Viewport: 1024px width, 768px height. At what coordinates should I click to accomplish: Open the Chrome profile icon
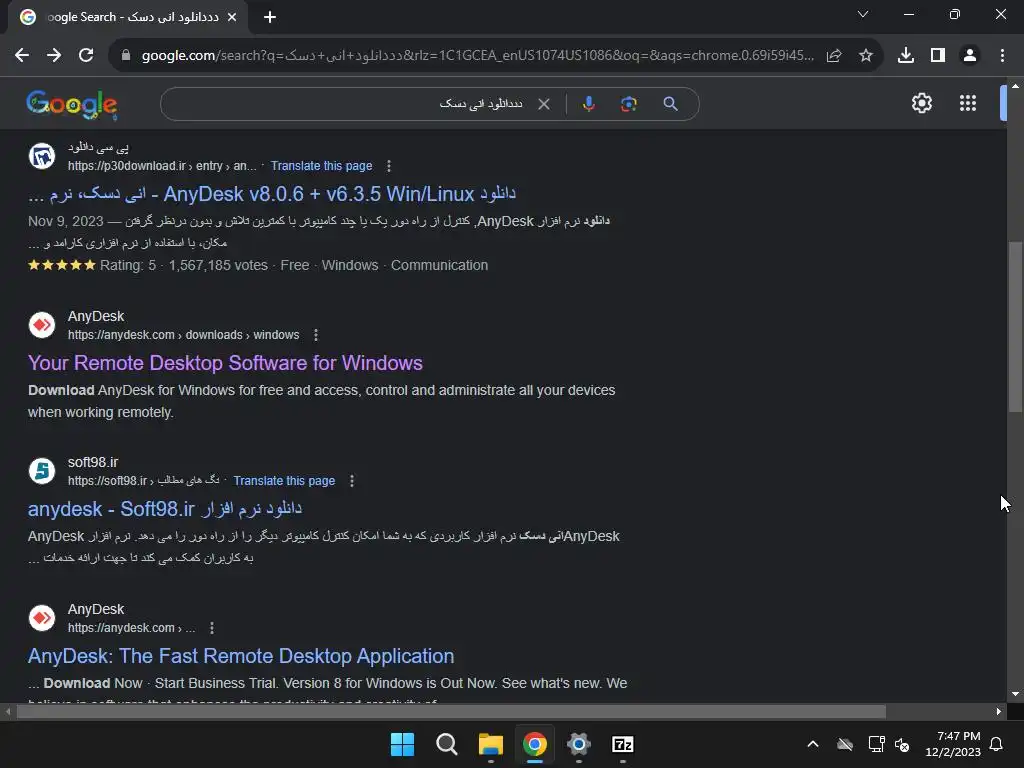click(970, 56)
